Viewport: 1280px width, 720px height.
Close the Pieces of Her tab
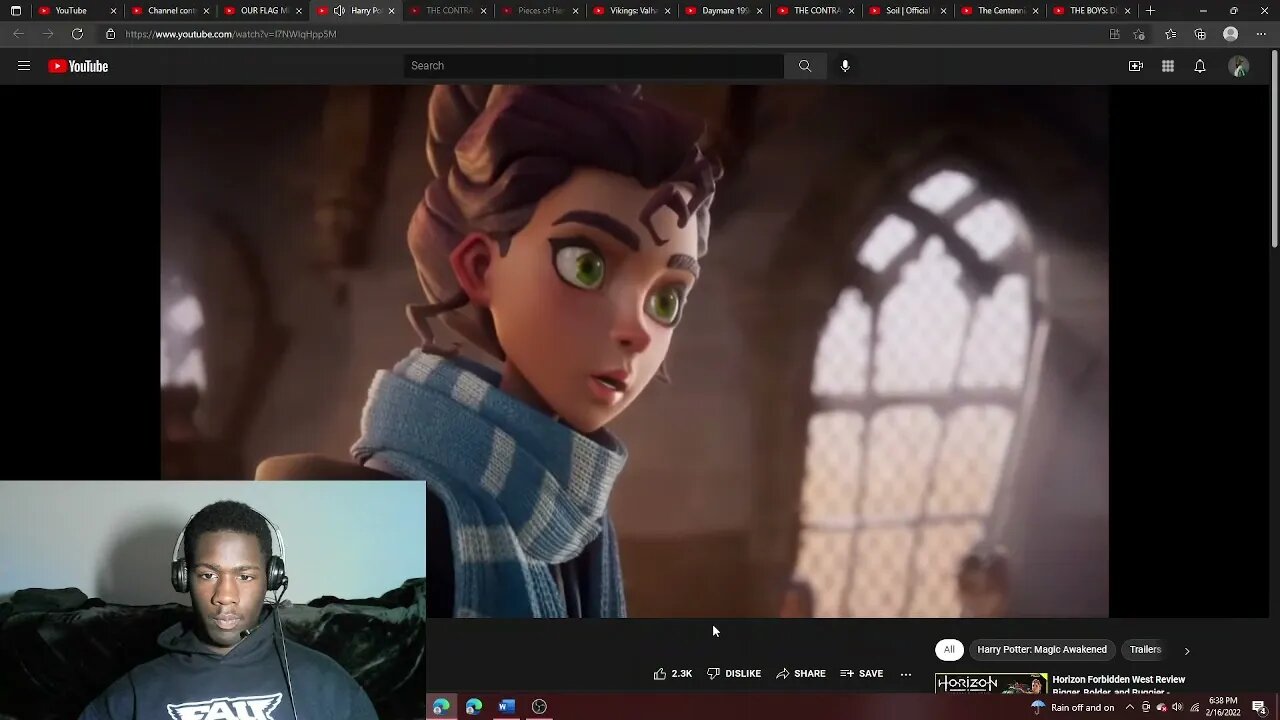tap(575, 11)
